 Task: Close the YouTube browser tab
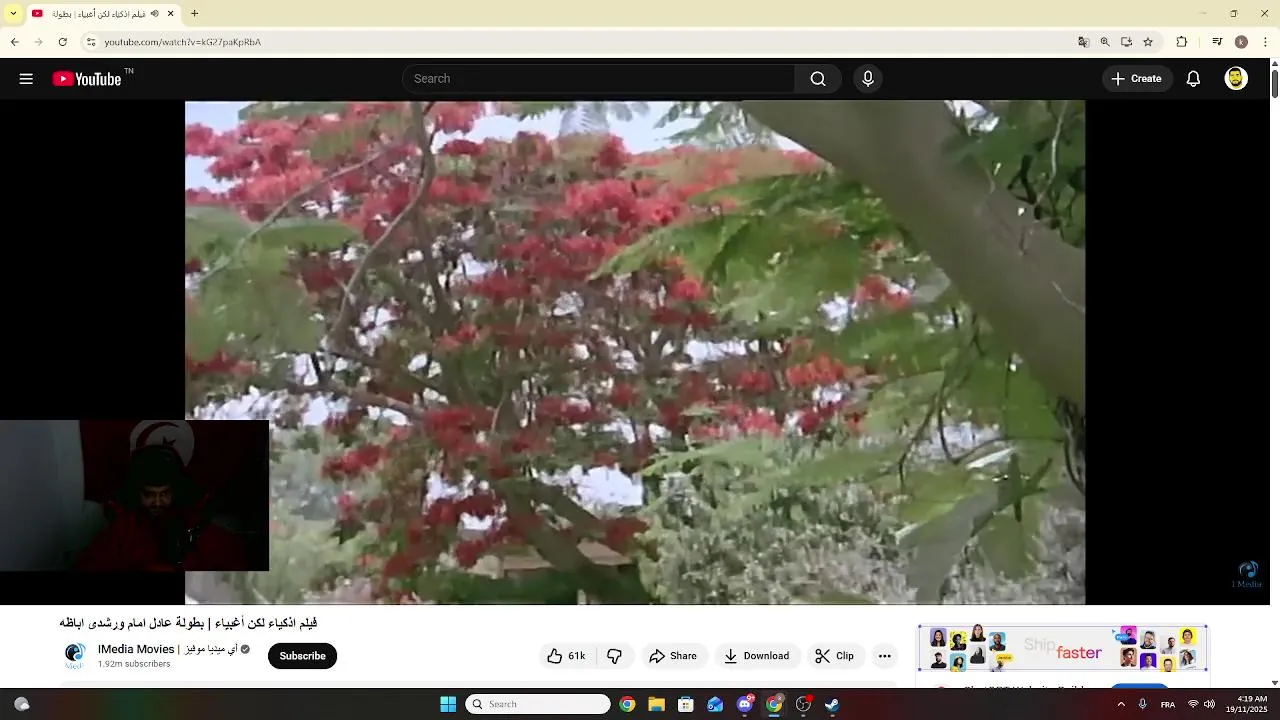click(170, 14)
